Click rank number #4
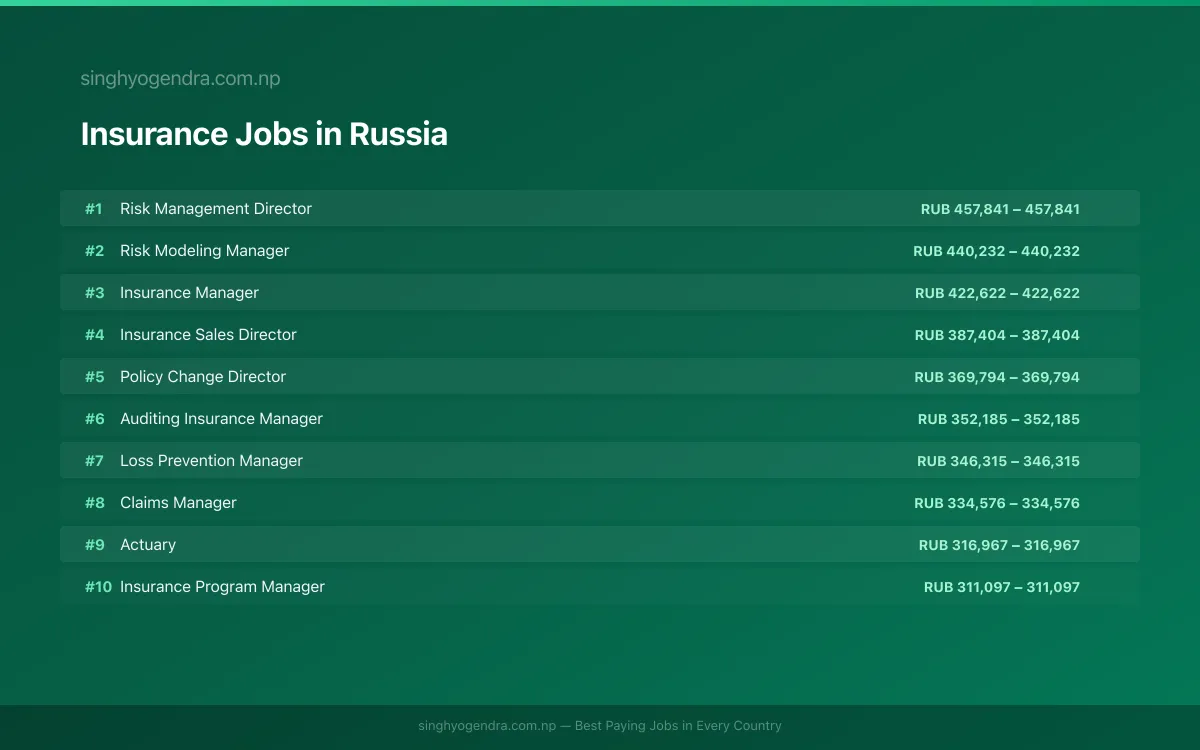Image resolution: width=1200 pixels, height=750 pixels. [x=94, y=335]
